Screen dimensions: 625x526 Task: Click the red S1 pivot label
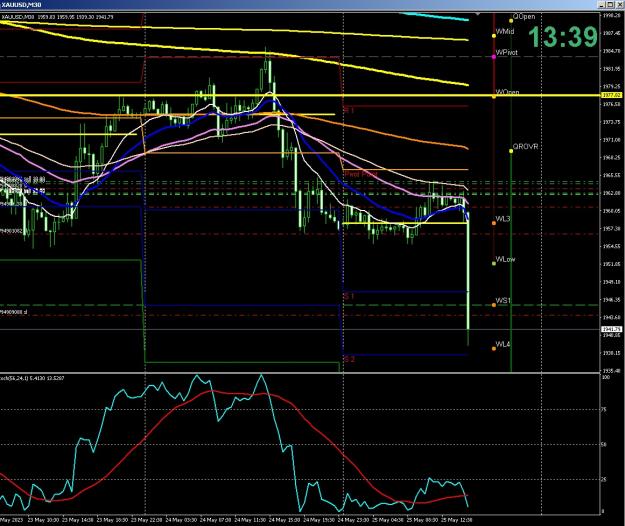pos(349,296)
